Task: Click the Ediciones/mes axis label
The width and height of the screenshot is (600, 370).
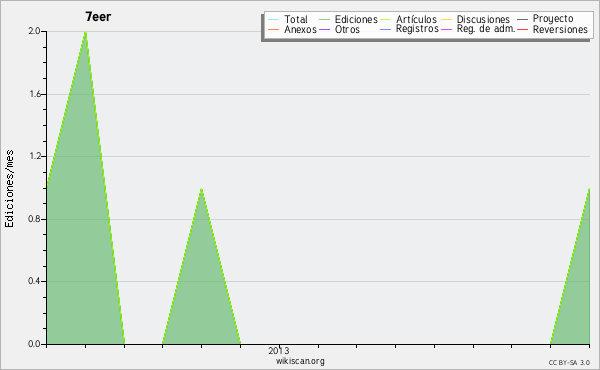Action: click(x=9, y=189)
